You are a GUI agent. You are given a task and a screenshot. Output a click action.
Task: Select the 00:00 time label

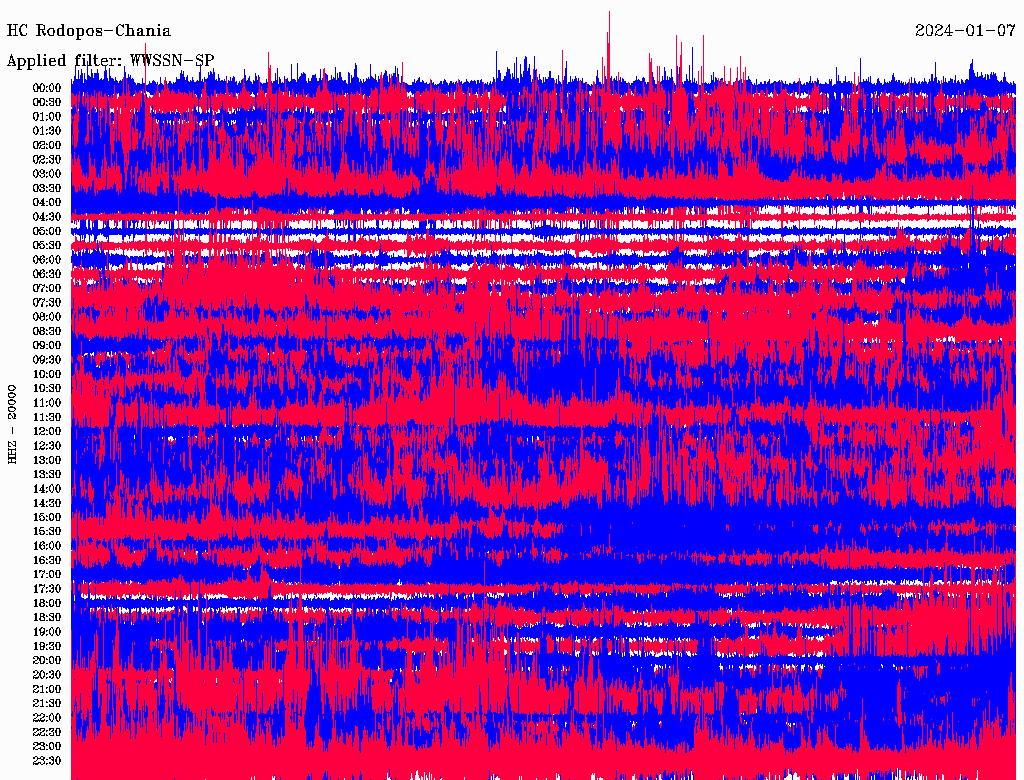tap(47, 88)
